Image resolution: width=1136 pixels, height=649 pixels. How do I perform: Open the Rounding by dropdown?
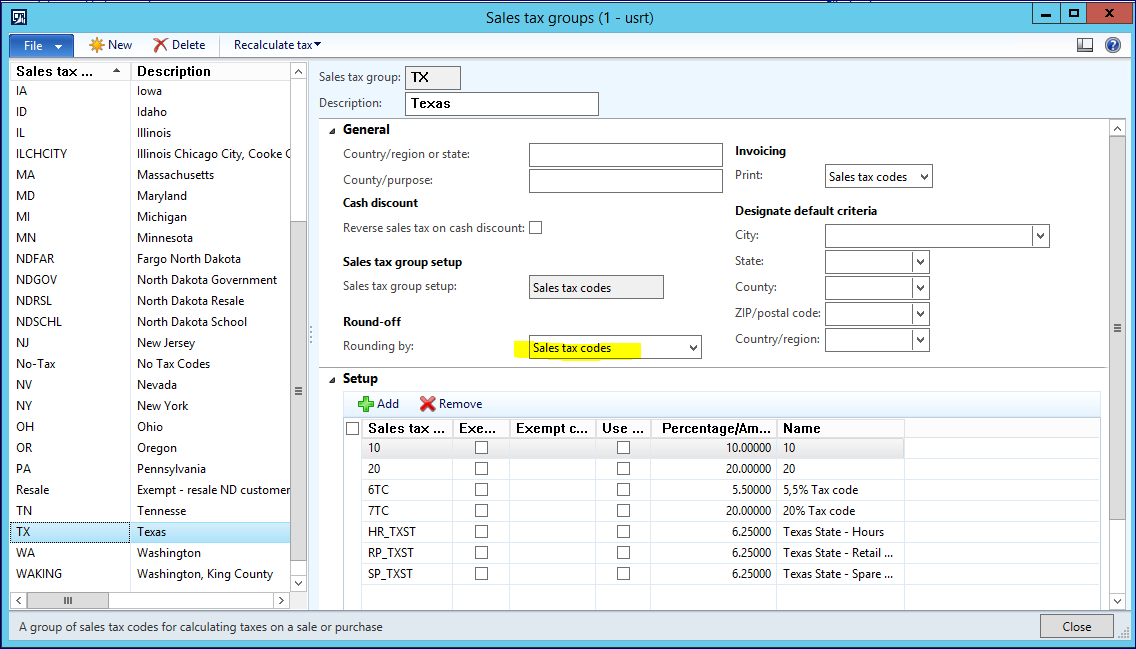tap(692, 348)
